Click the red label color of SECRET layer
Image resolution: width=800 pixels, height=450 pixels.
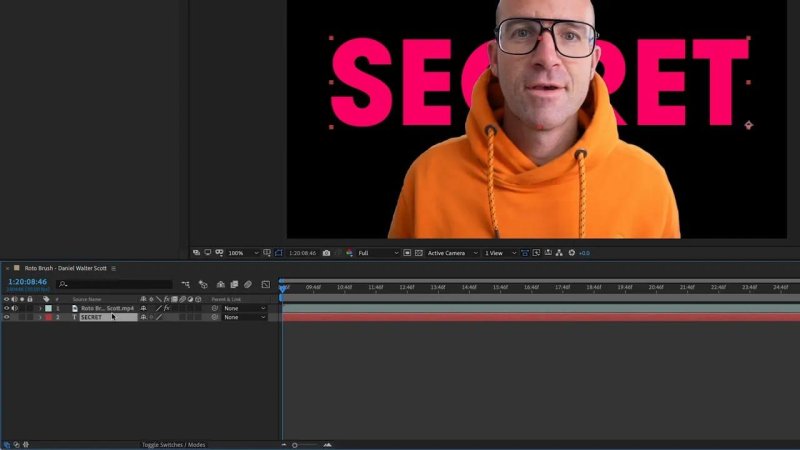click(48, 317)
